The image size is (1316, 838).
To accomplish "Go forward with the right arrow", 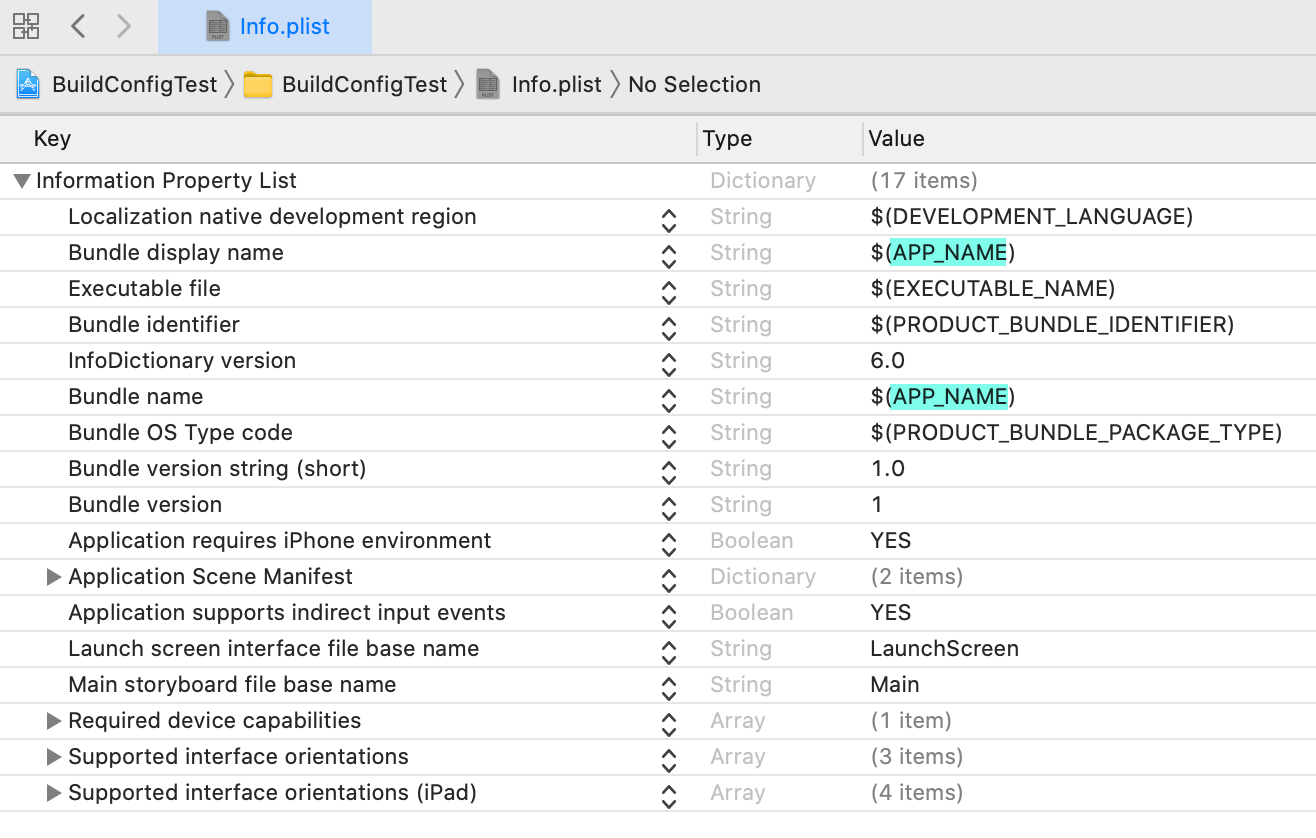I will 124,26.
